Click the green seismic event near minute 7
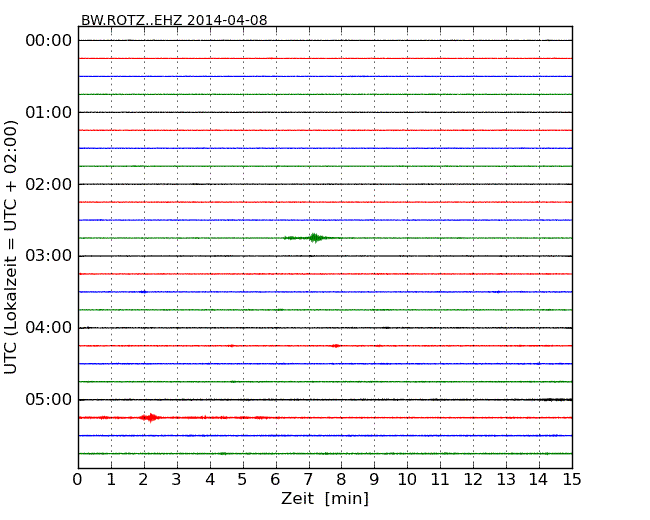650x520 pixels. 314,238
